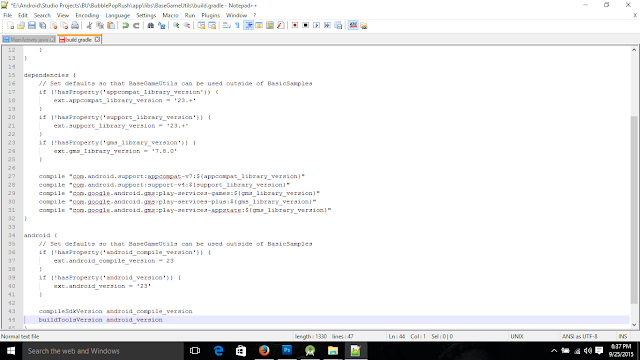Open the Language menu
Screen dimensions: 640x360
tap(118, 16)
